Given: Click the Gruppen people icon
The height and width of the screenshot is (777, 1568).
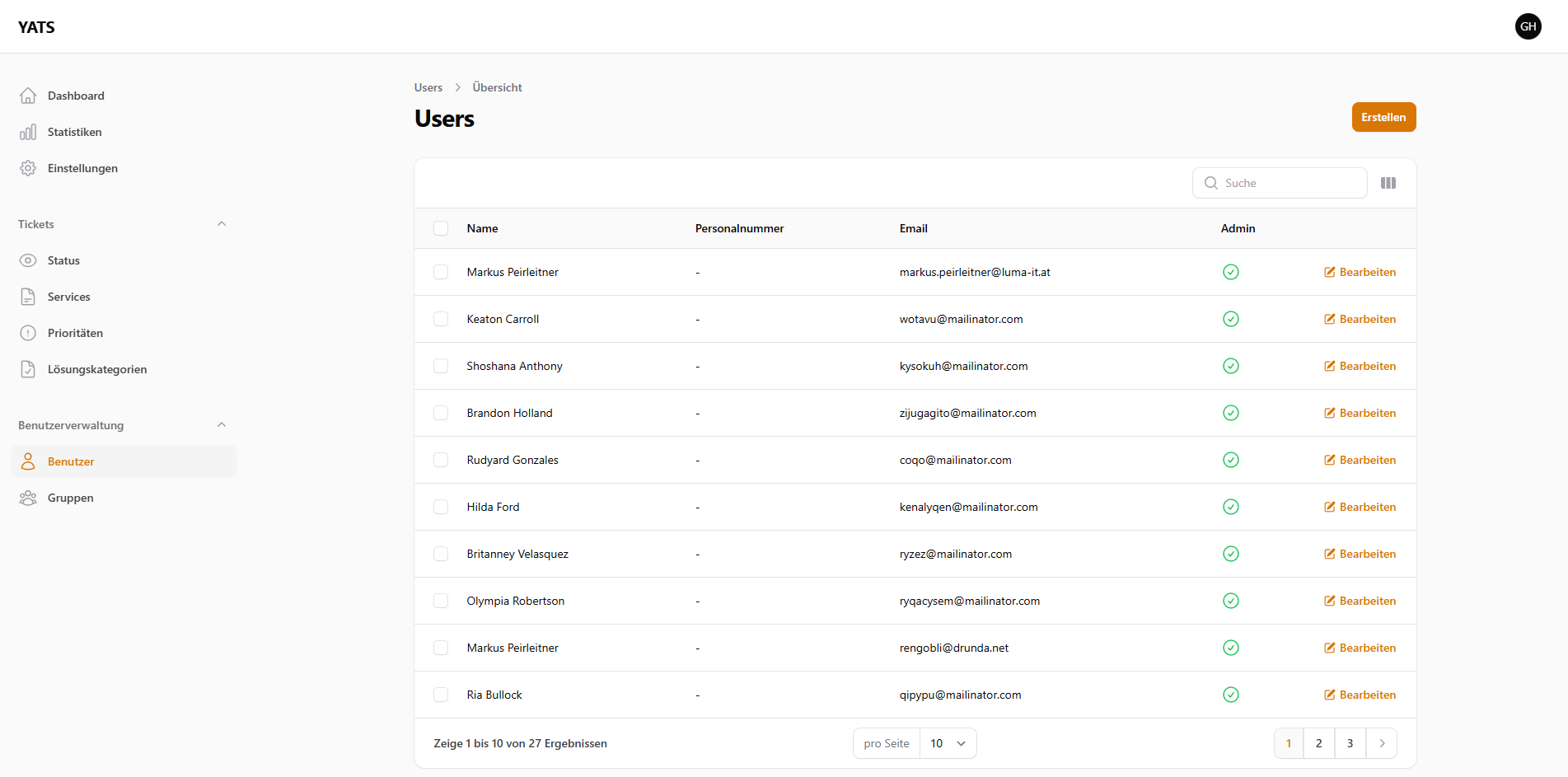Looking at the screenshot, I should tap(28, 498).
